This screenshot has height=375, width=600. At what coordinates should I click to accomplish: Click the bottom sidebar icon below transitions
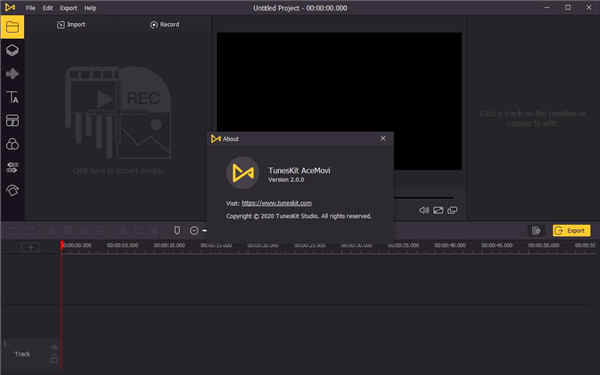[12, 191]
